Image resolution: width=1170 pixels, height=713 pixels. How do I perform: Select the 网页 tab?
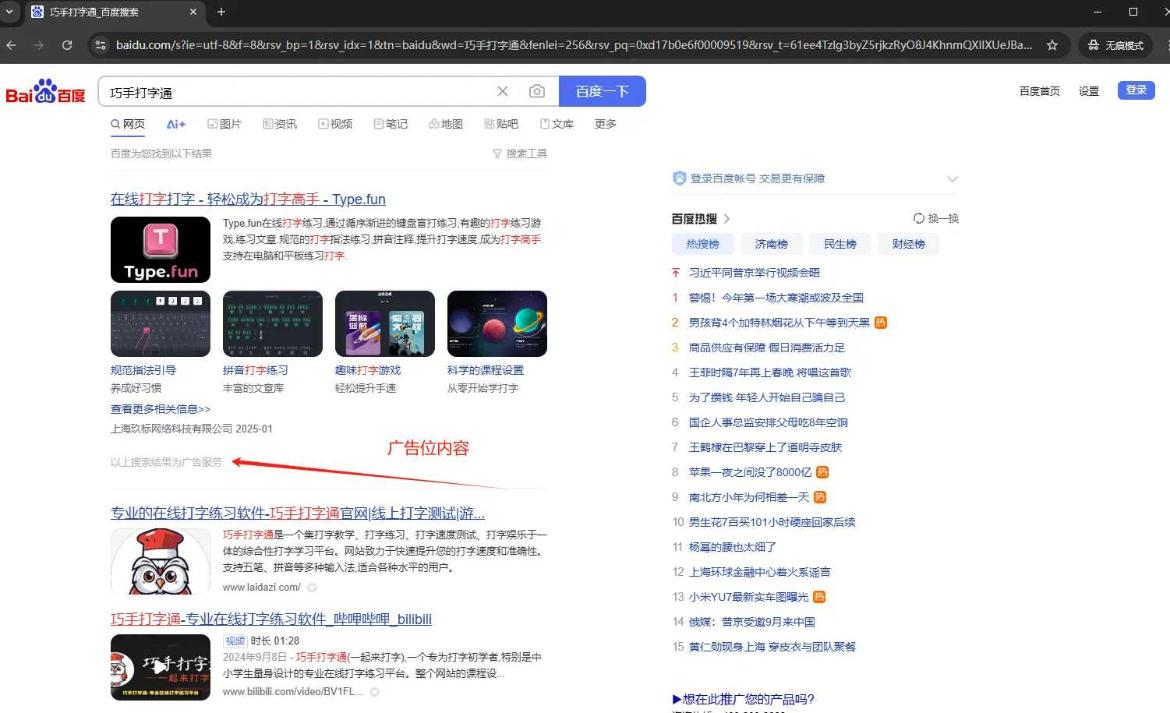[128, 124]
